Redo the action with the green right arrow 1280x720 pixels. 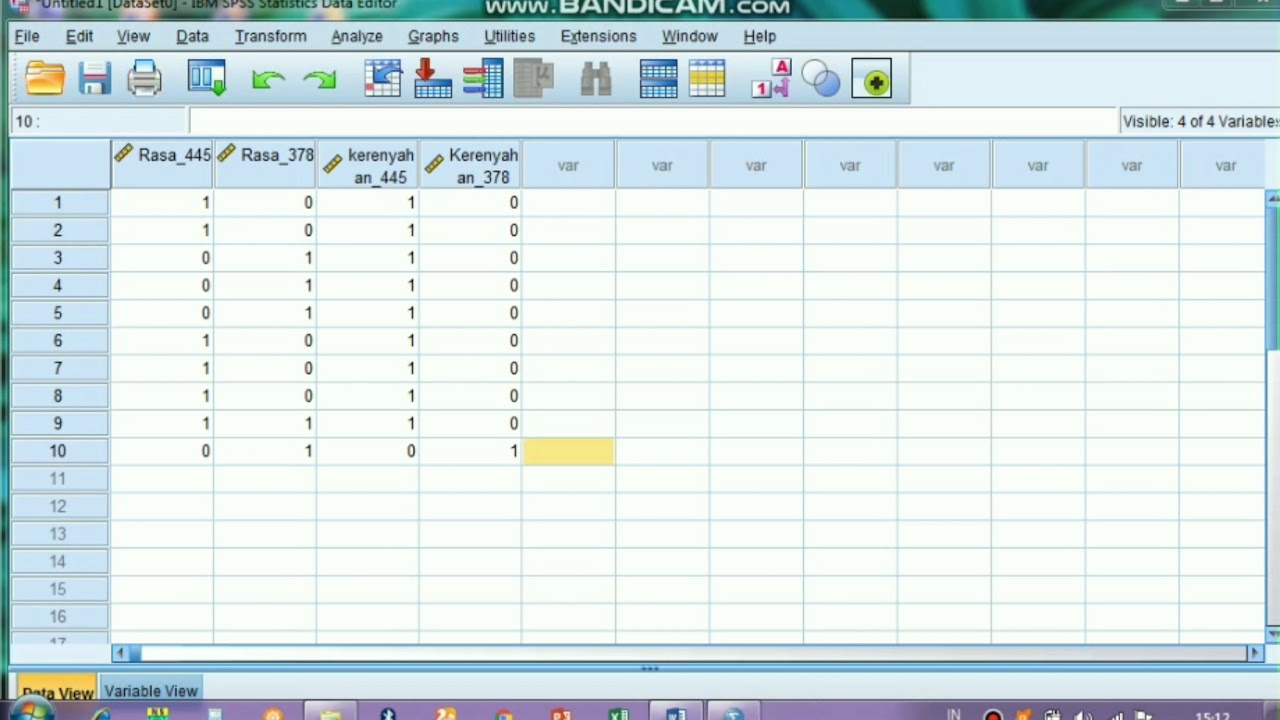(320, 80)
